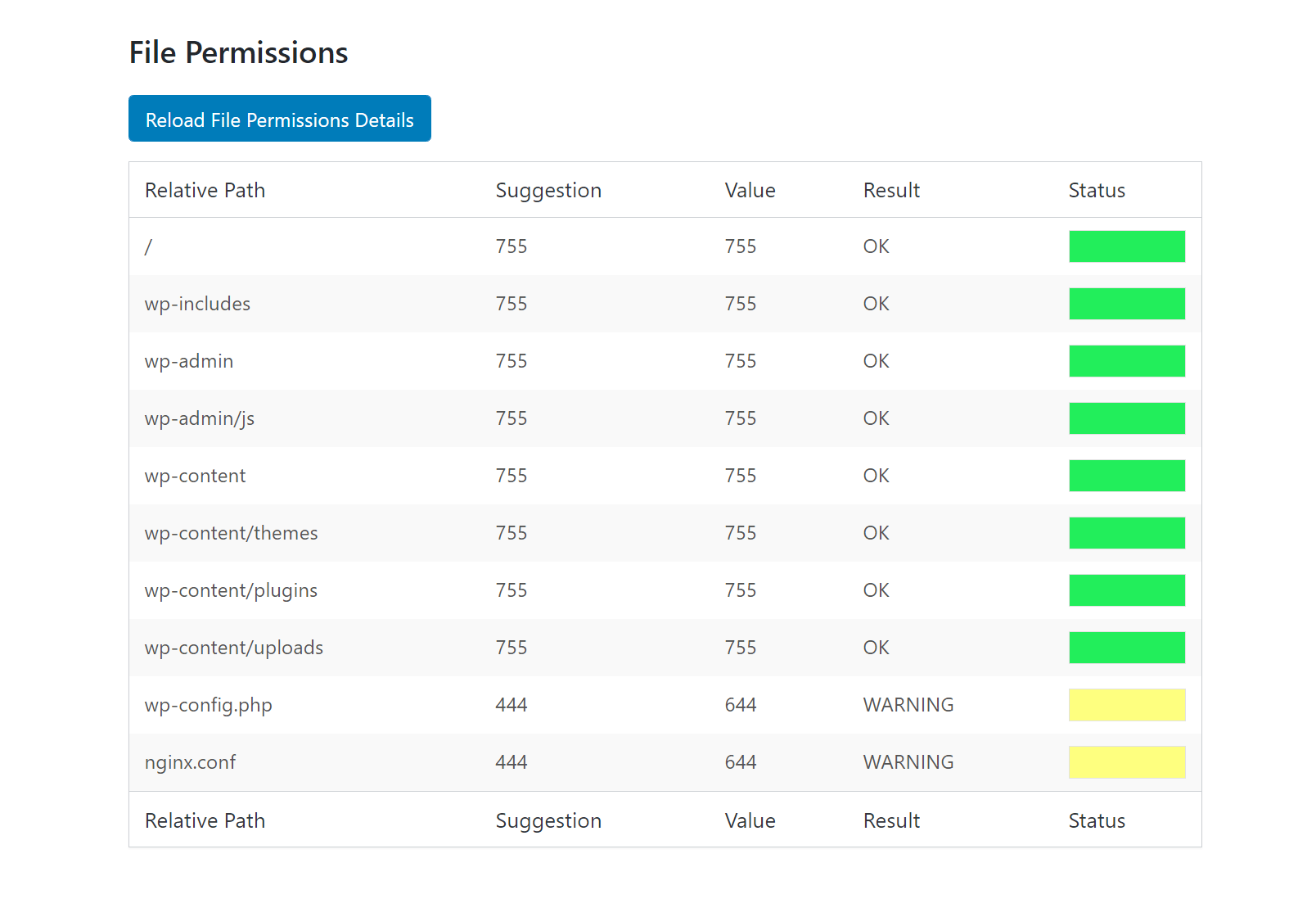This screenshot has height=917, width=1316.
Task: Click the yellow warning bar for nginx.conf
Action: (x=1126, y=761)
